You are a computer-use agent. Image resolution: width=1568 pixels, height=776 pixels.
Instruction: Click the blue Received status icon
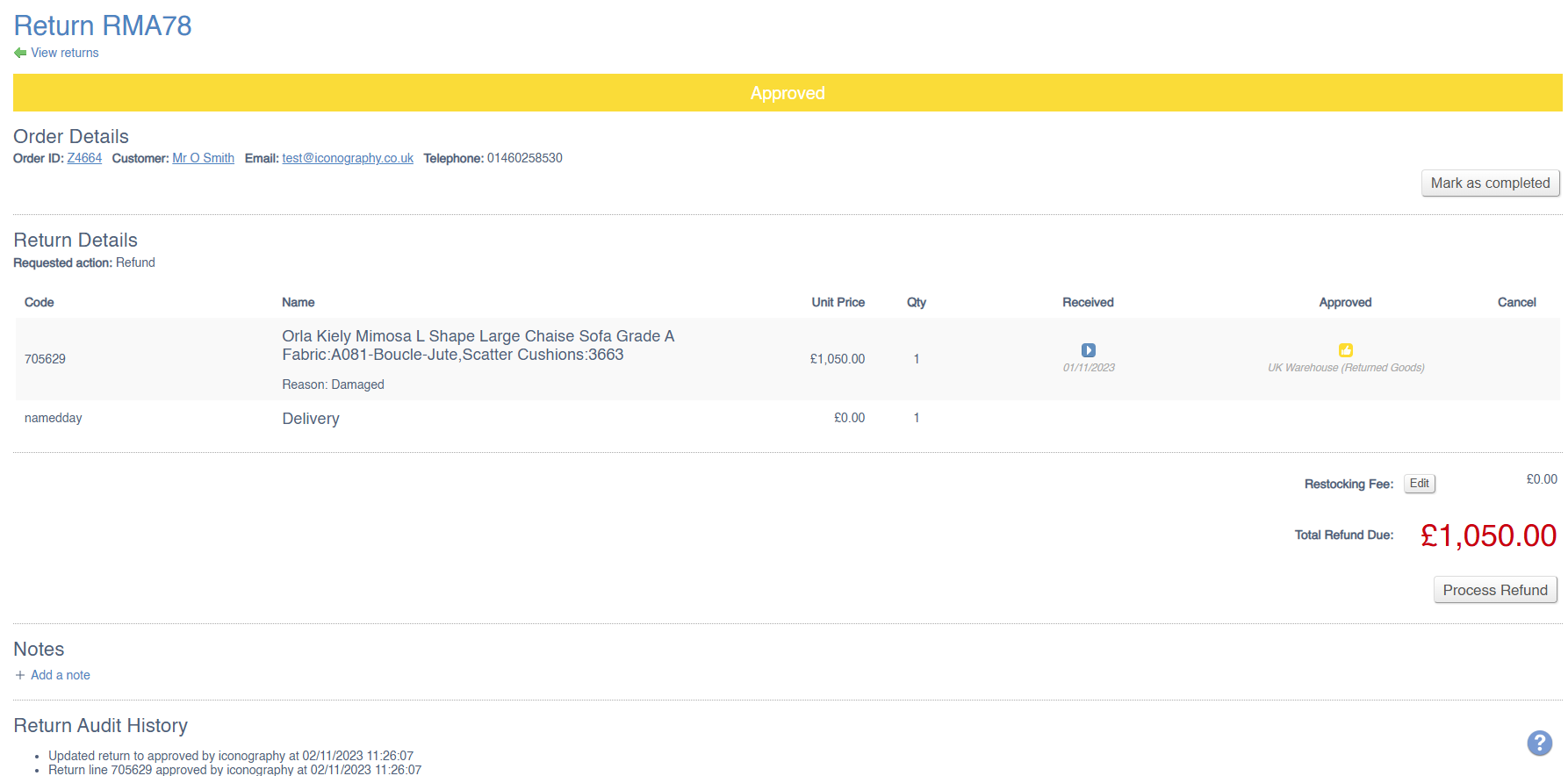[1088, 350]
